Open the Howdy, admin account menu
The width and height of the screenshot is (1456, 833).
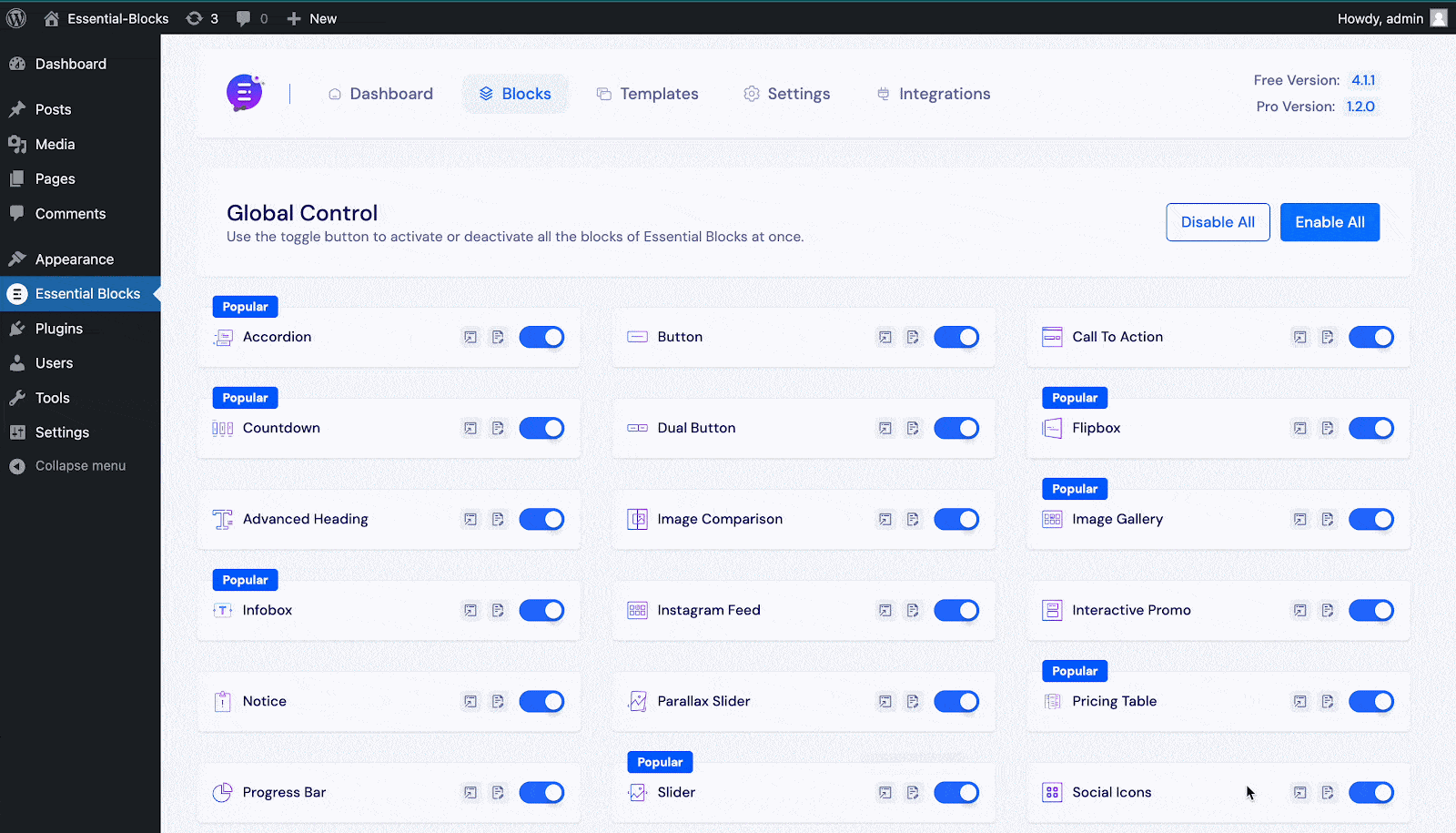(x=1392, y=18)
